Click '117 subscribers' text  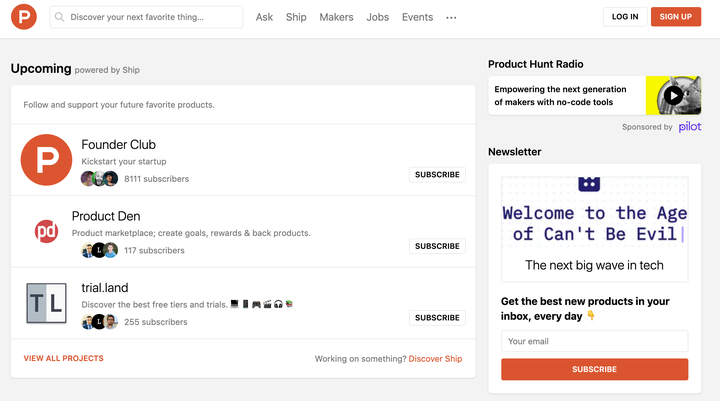pos(154,250)
